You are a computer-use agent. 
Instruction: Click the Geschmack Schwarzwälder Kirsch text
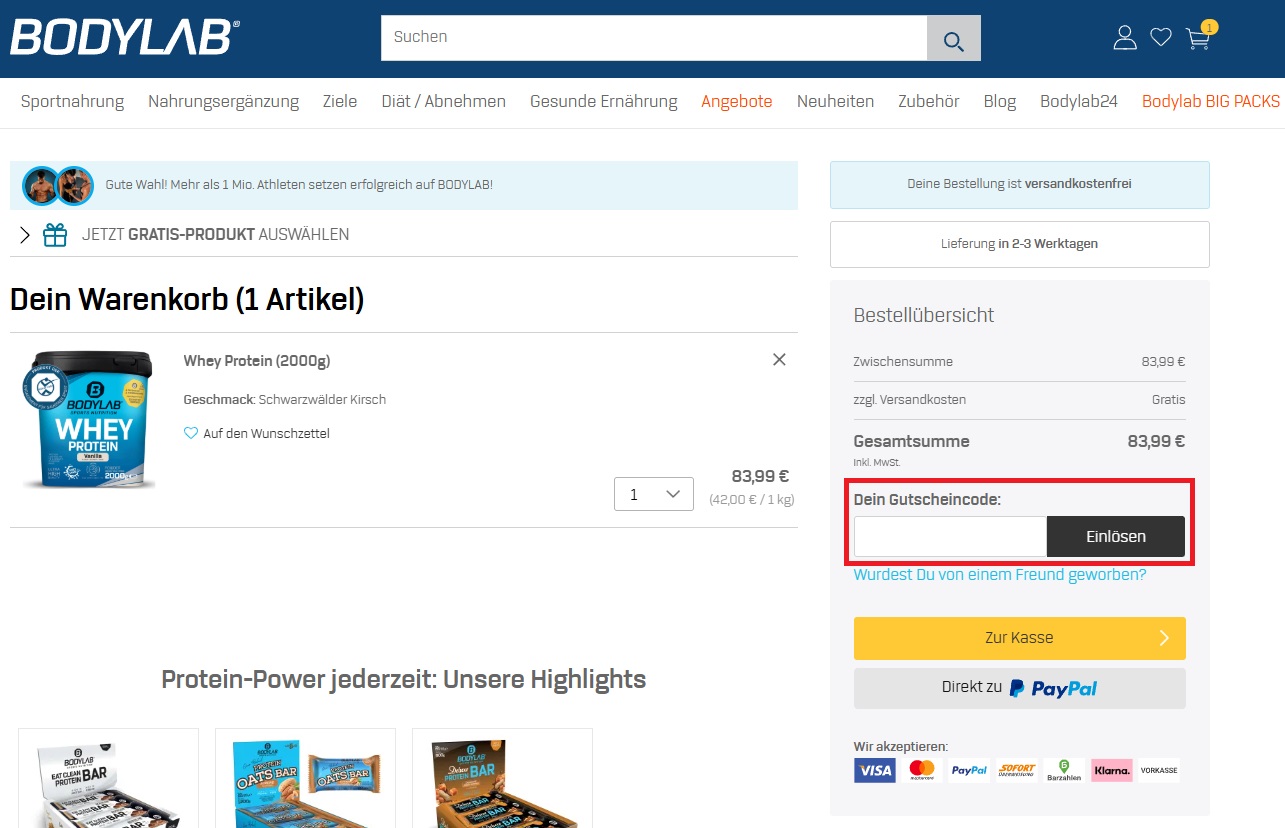click(x=285, y=399)
